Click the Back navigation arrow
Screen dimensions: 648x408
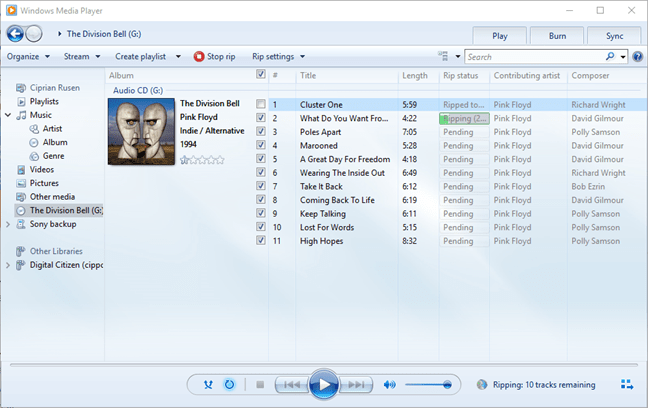click(x=15, y=34)
